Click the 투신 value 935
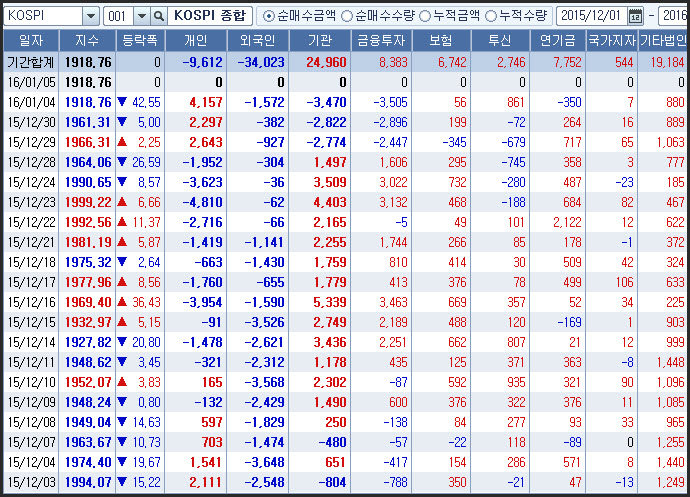Screen dimensions: 690x497 (516, 382)
